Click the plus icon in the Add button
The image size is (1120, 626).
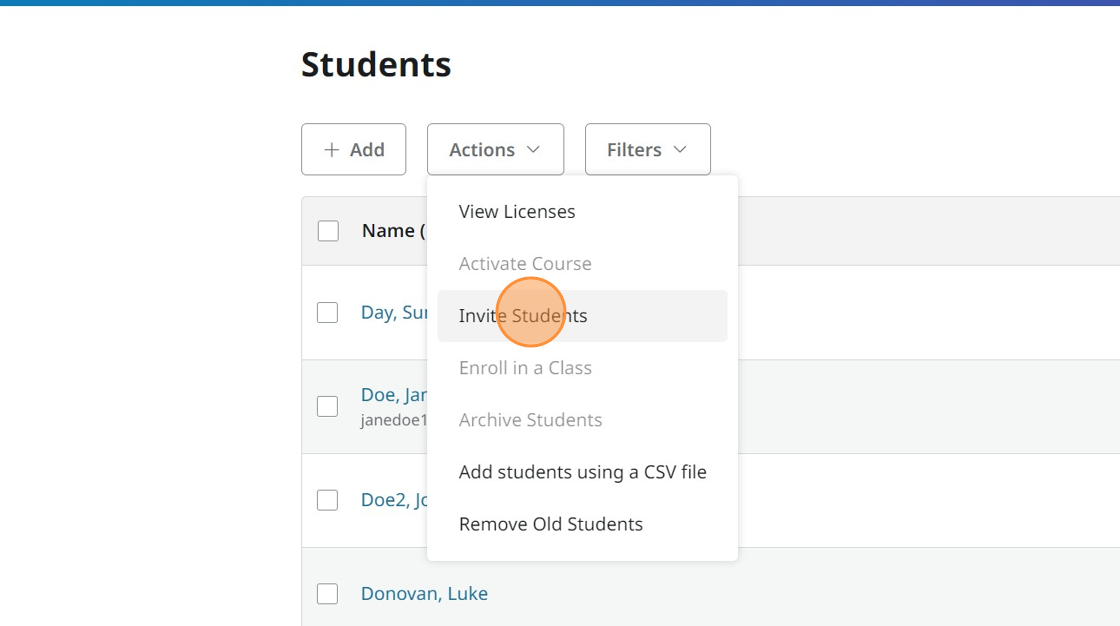[330, 148]
